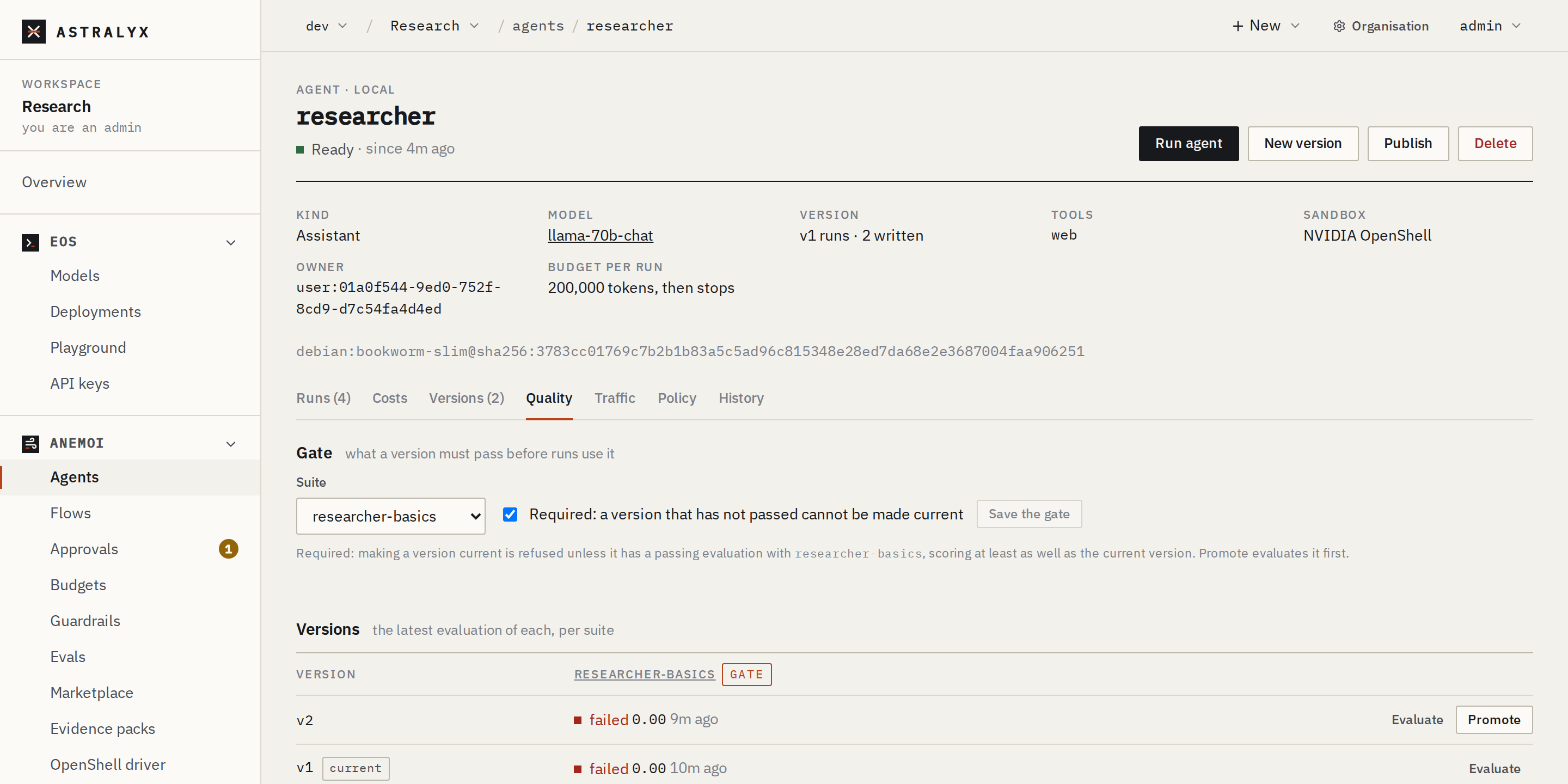Open the RESEARCHER-BASICS suite column link

point(644,675)
